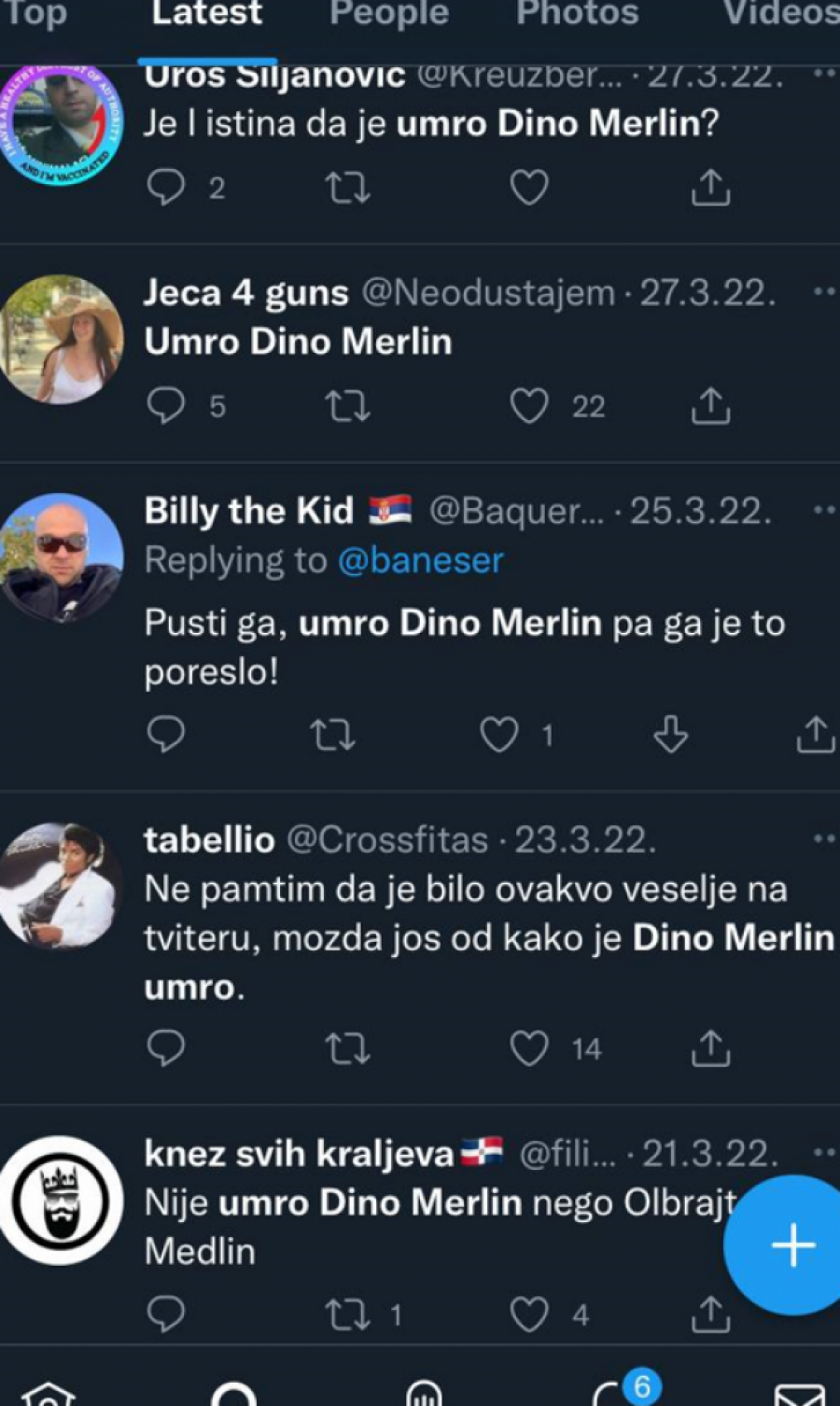
Task: Like the Jeca 4 guns tweet
Action: pos(529,406)
